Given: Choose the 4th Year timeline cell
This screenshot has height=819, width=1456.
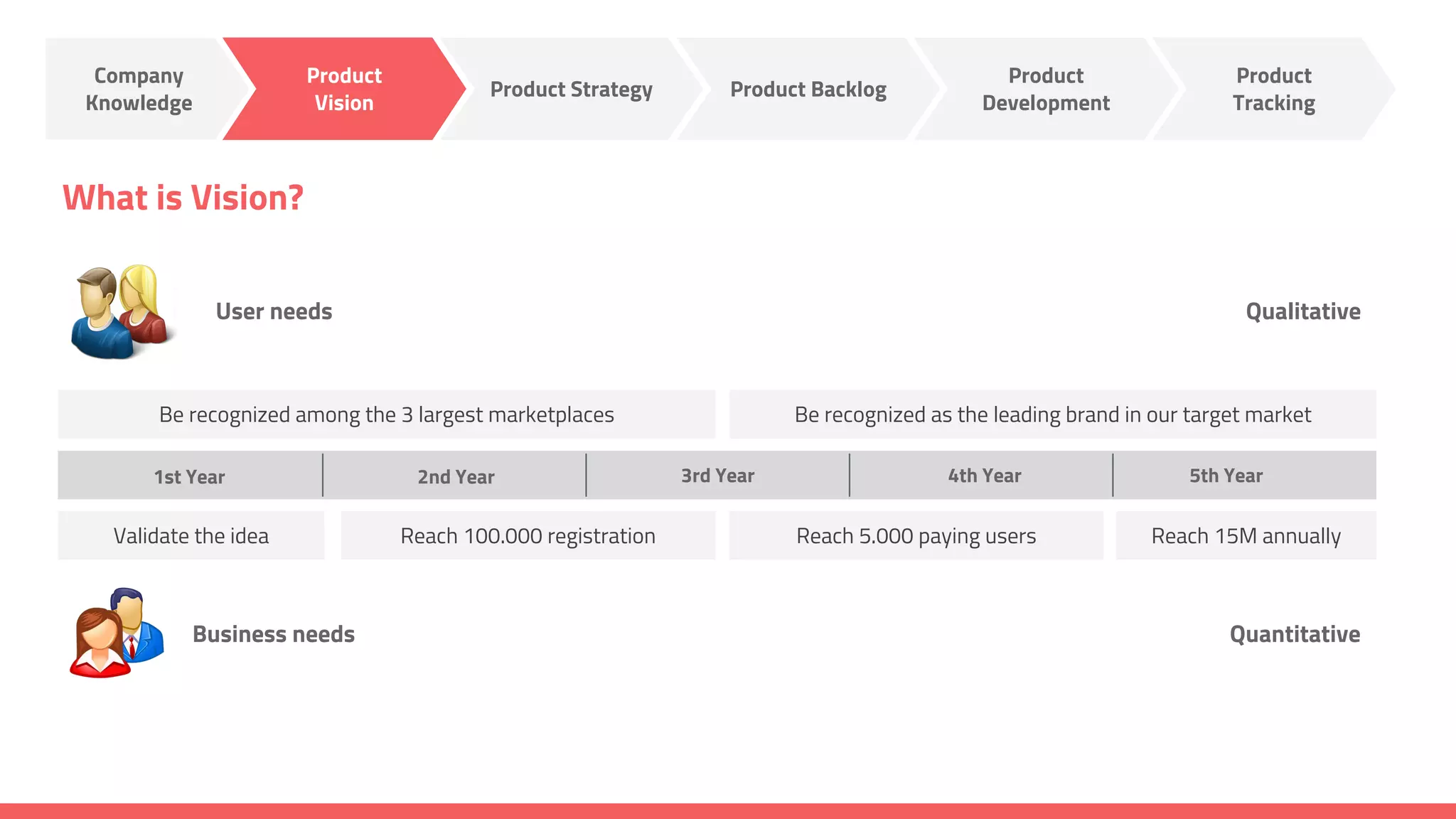Looking at the screenshot, I should tap(984, 476).
